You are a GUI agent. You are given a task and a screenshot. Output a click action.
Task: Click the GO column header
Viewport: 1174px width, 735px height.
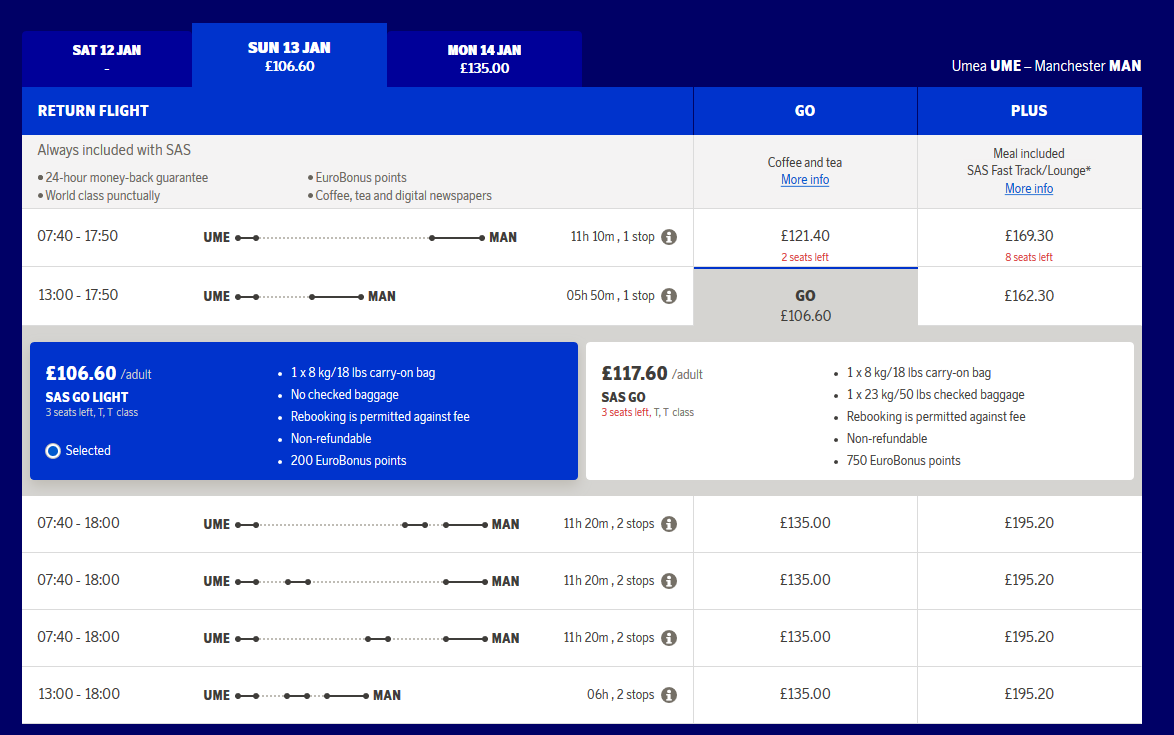[805, 111]
